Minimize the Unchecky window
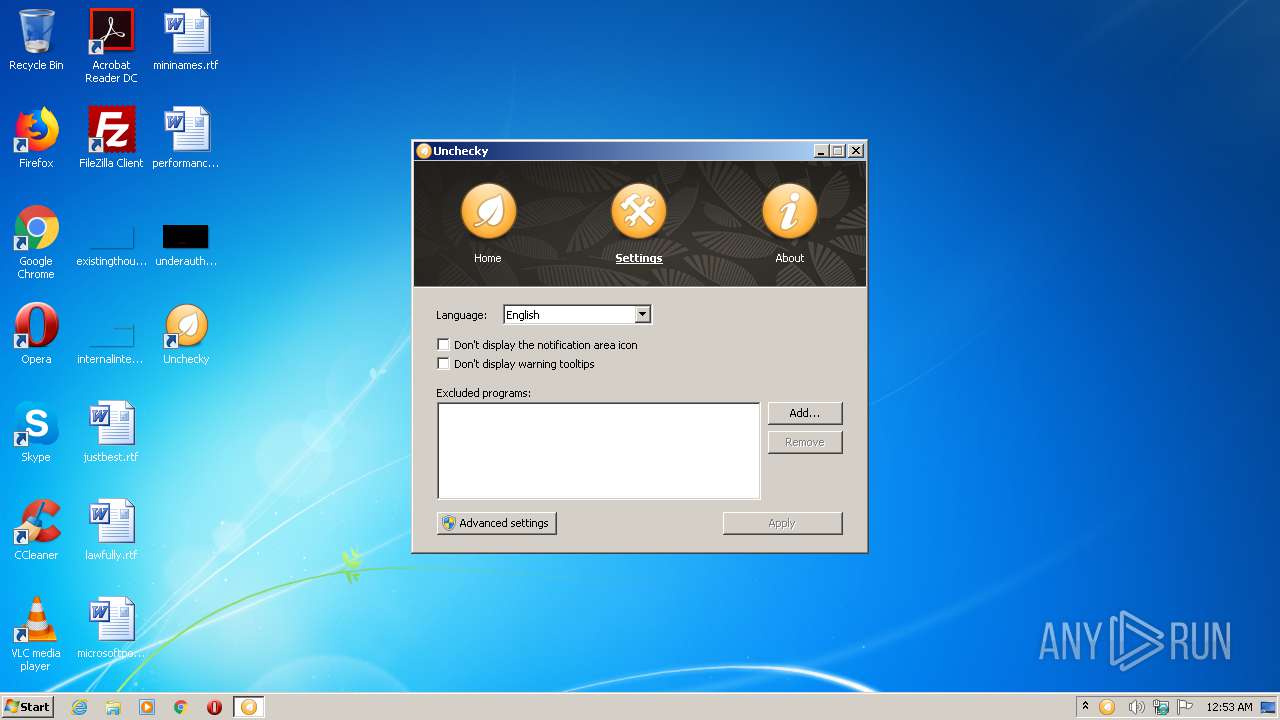The height and width of the screenshot is (720, 1280). 821,151
